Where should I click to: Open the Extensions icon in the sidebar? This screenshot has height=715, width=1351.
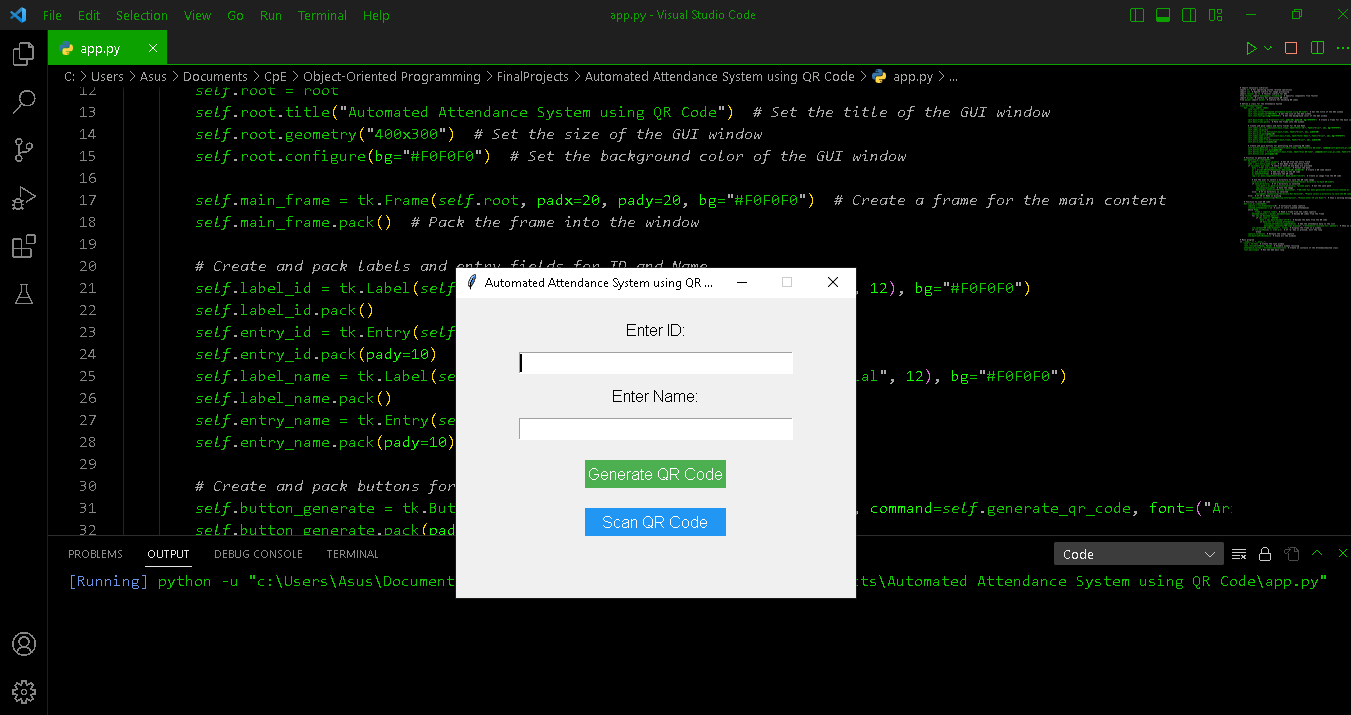[x=23, y=246]
